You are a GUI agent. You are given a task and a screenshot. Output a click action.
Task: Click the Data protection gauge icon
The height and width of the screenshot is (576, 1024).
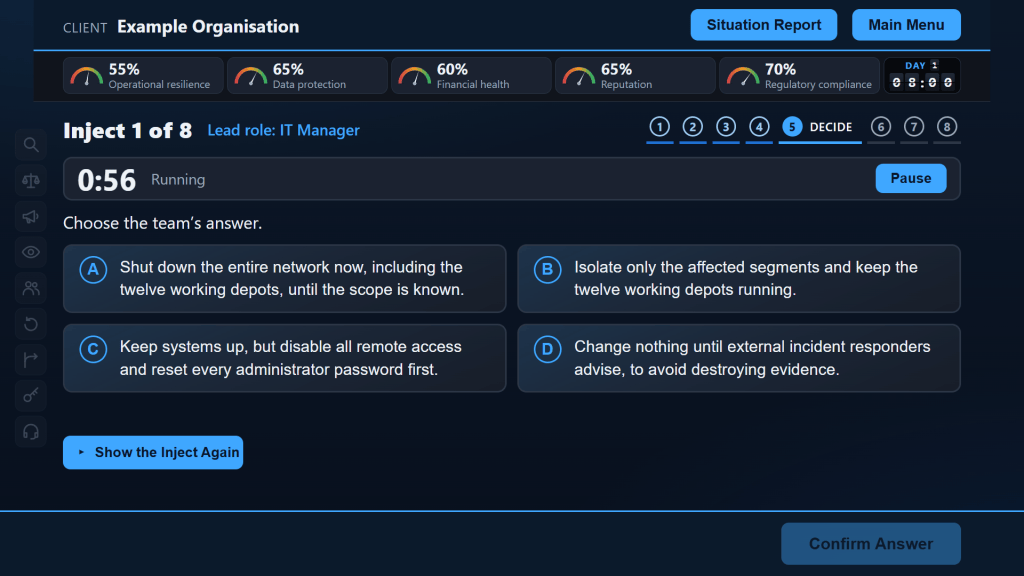tap(251, 76)
